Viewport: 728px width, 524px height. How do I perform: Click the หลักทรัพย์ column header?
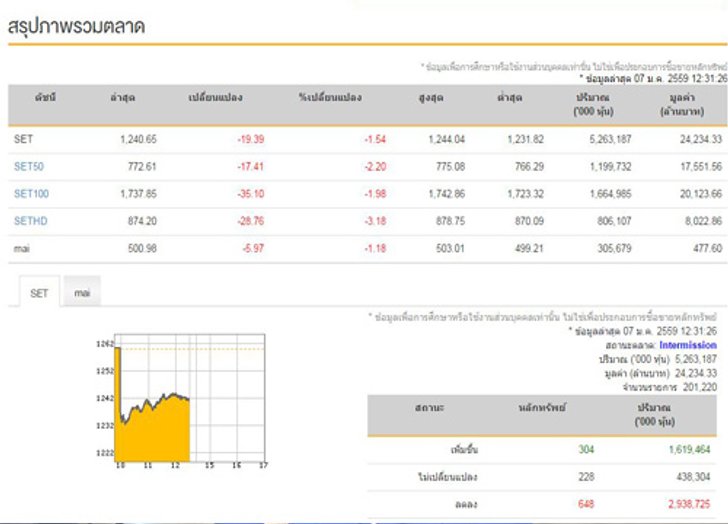click(542, 408)
